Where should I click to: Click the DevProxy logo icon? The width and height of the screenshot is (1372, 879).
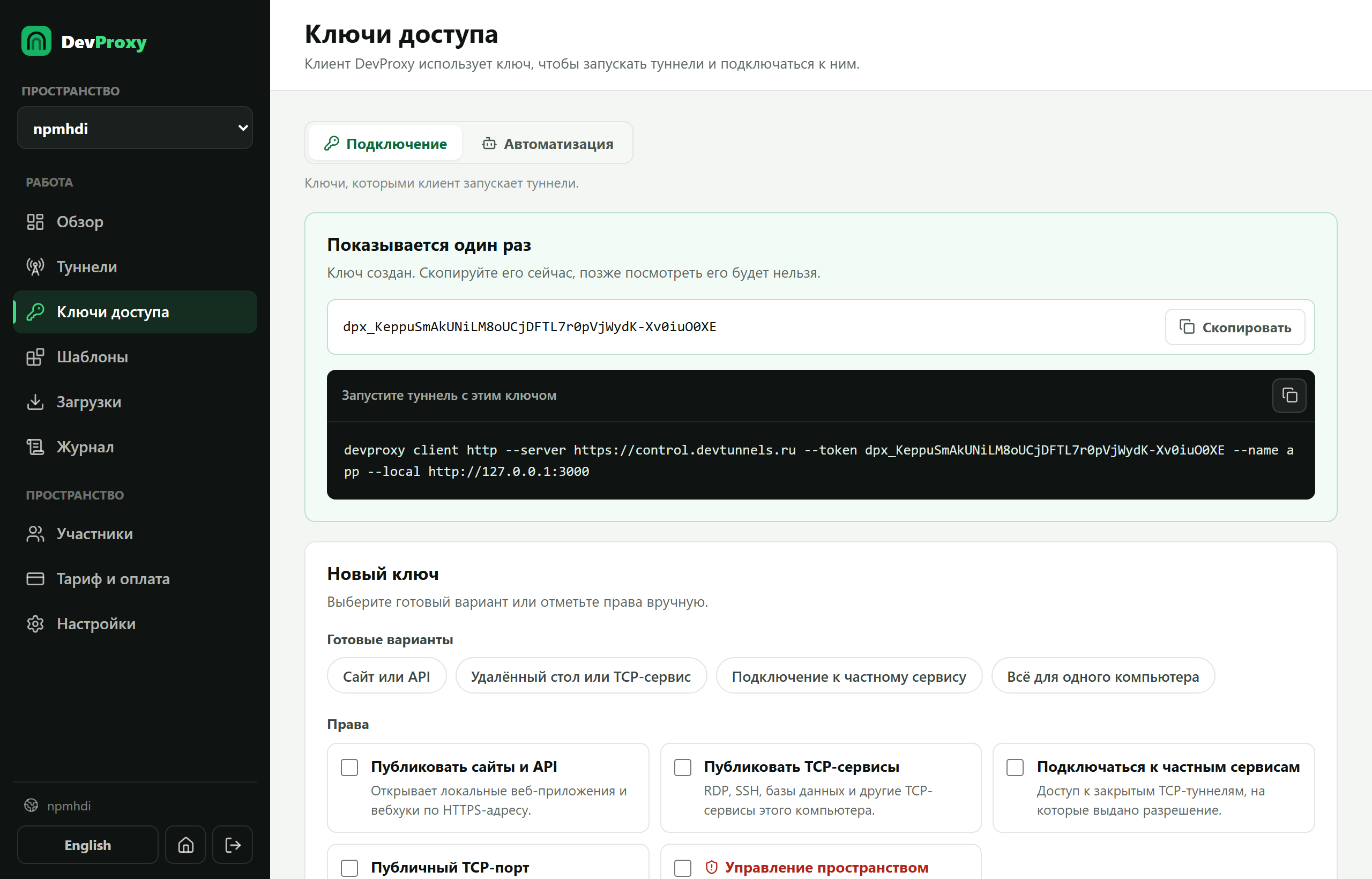coord(36,41)
